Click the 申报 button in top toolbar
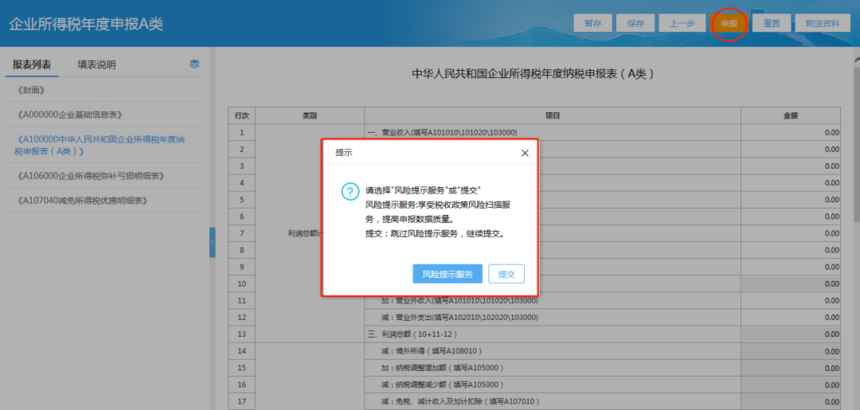The image size is (860, 410). [729, 24]
